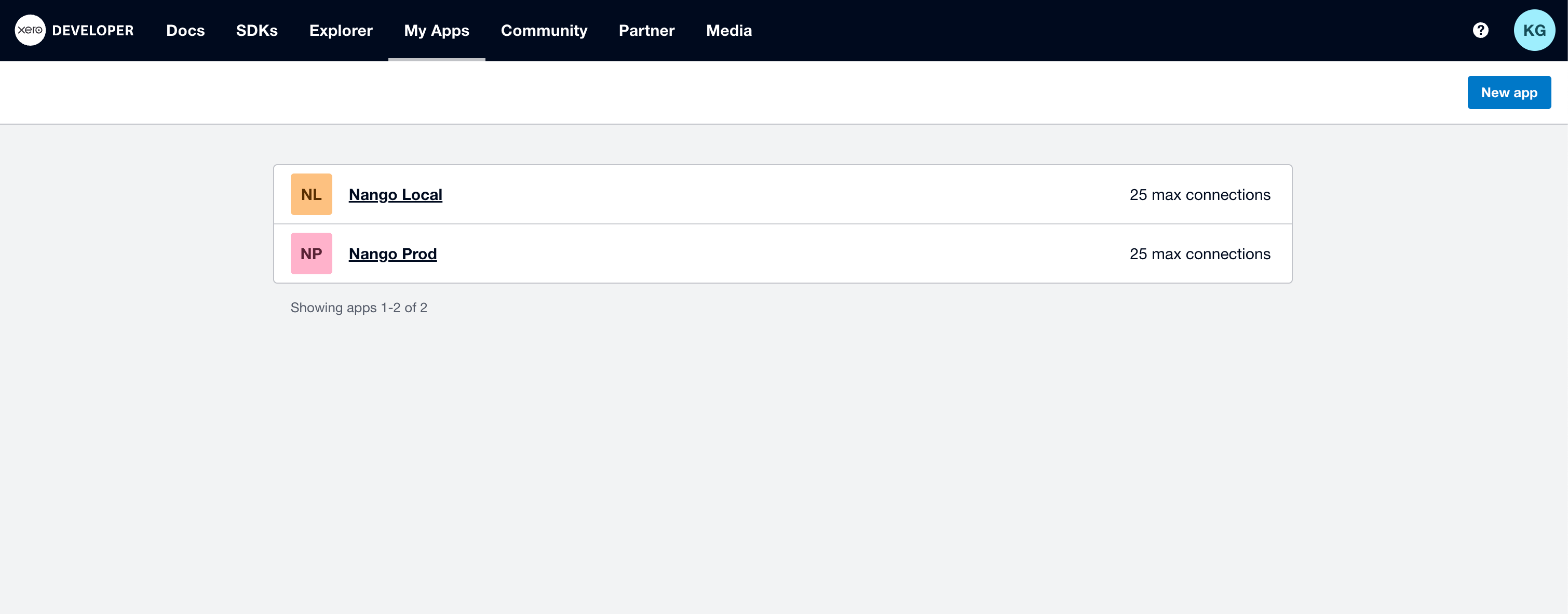This screenshot has width=1568, height=614.
Task: Click the pink NP app icon
Action: coord(311,253)
